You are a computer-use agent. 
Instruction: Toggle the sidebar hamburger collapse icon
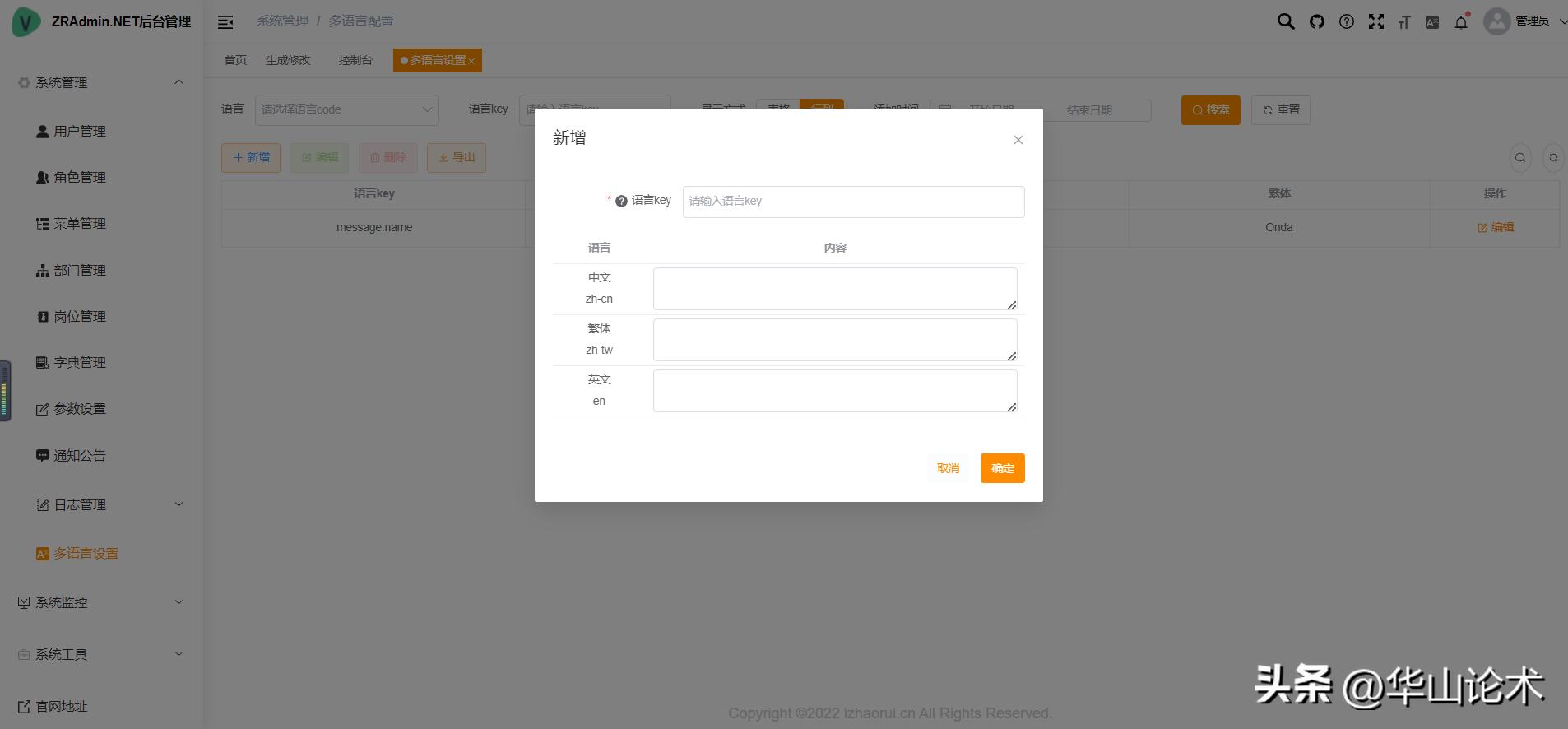click(x=225, y=22)
